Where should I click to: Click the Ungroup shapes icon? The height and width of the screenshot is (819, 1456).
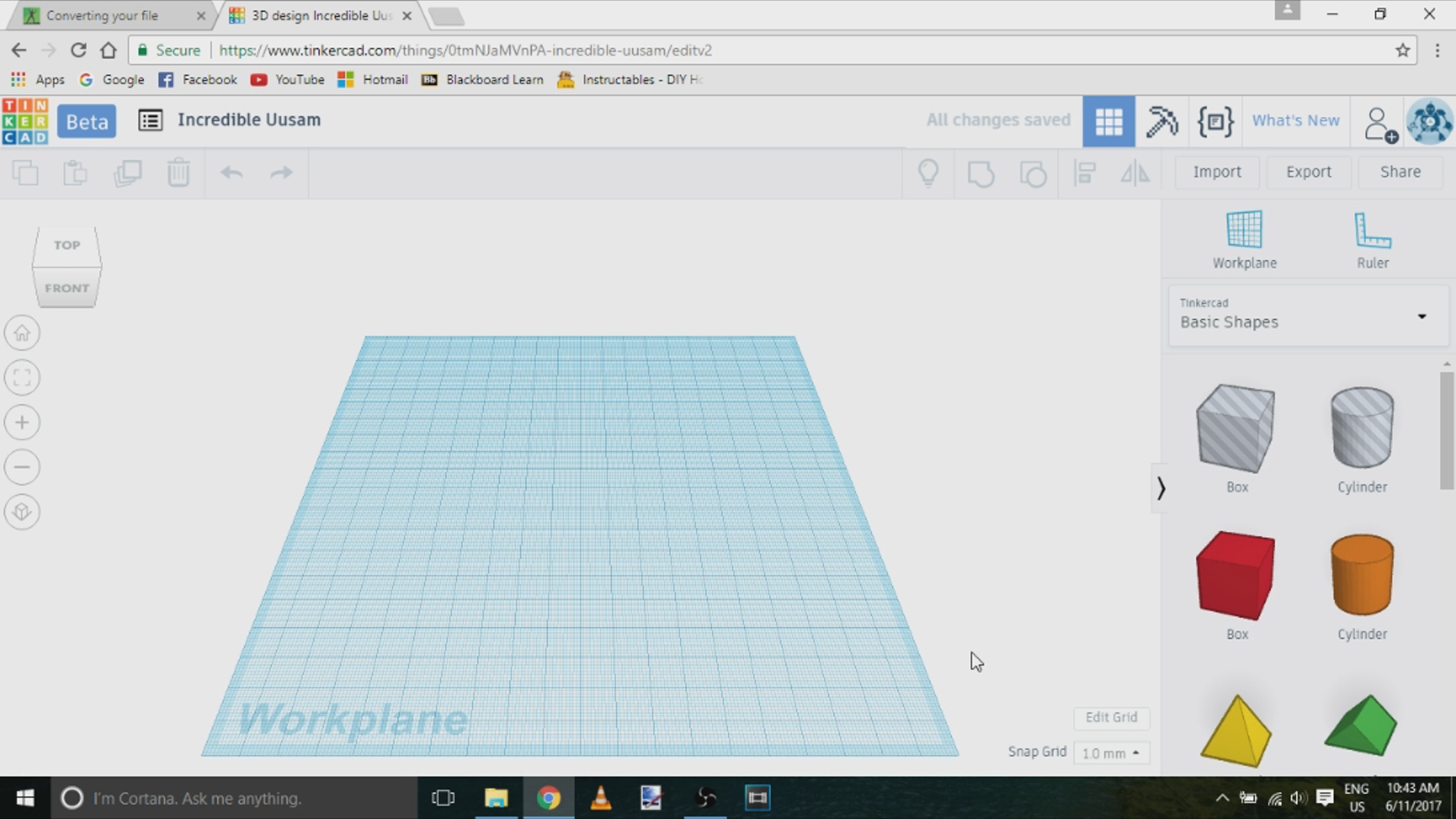point(1033,173)
